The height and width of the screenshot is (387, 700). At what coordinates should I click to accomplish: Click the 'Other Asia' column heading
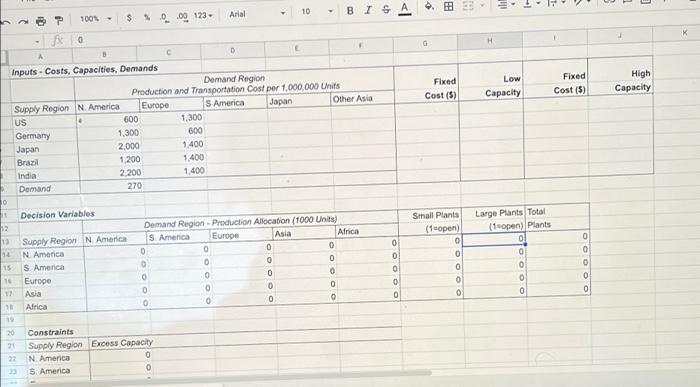[352, 99]
